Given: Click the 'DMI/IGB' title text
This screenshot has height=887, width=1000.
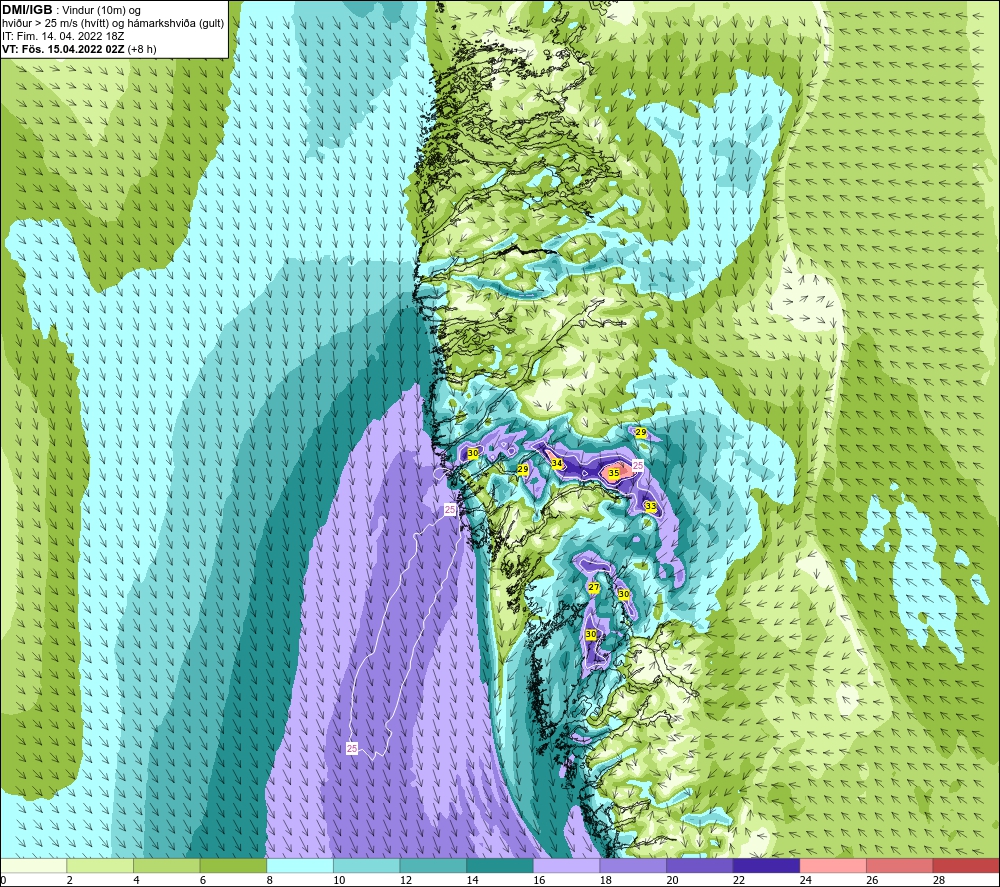Looking at the screenshot, I should 27,10.
